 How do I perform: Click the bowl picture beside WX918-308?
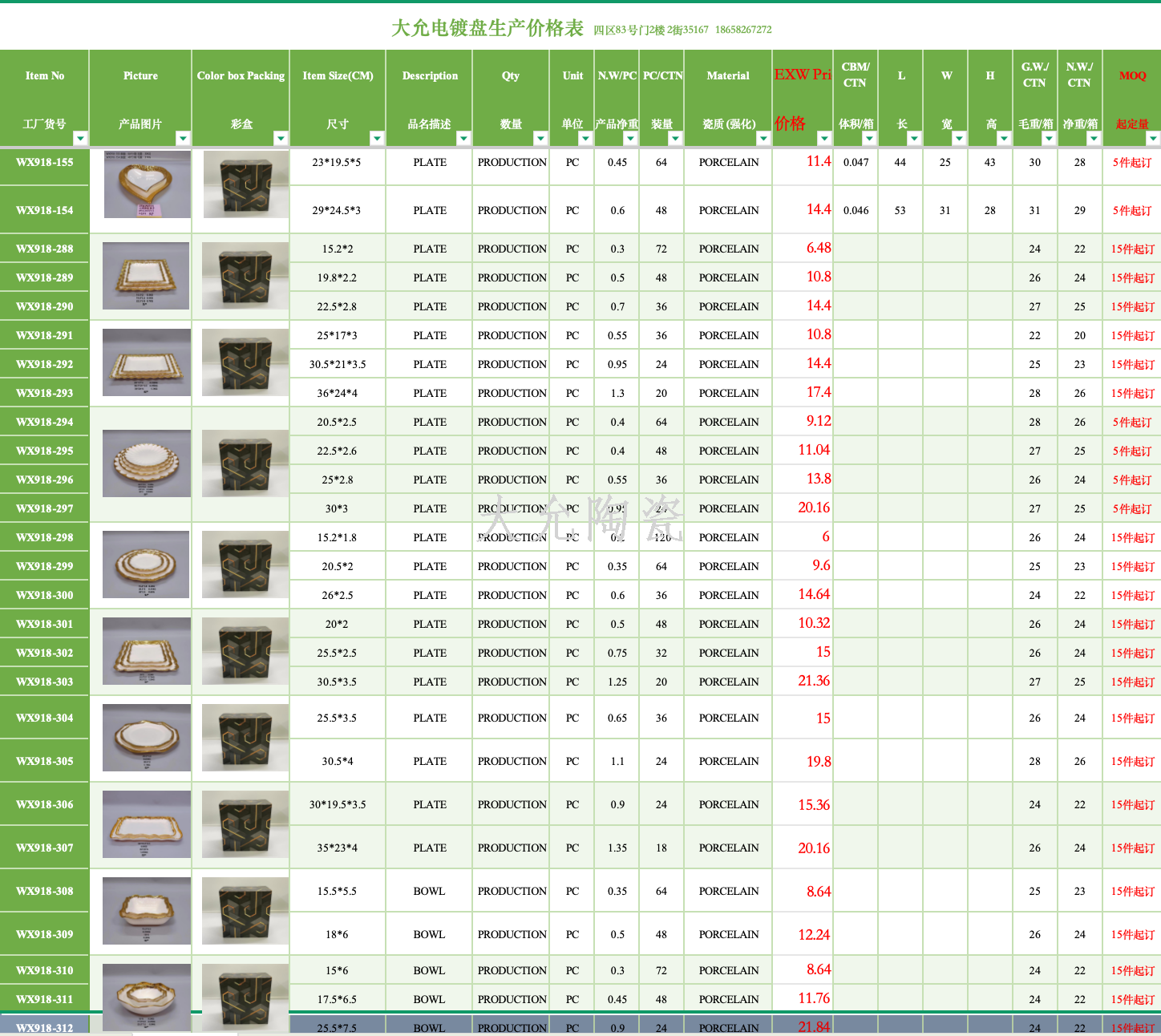coord(147,910)
